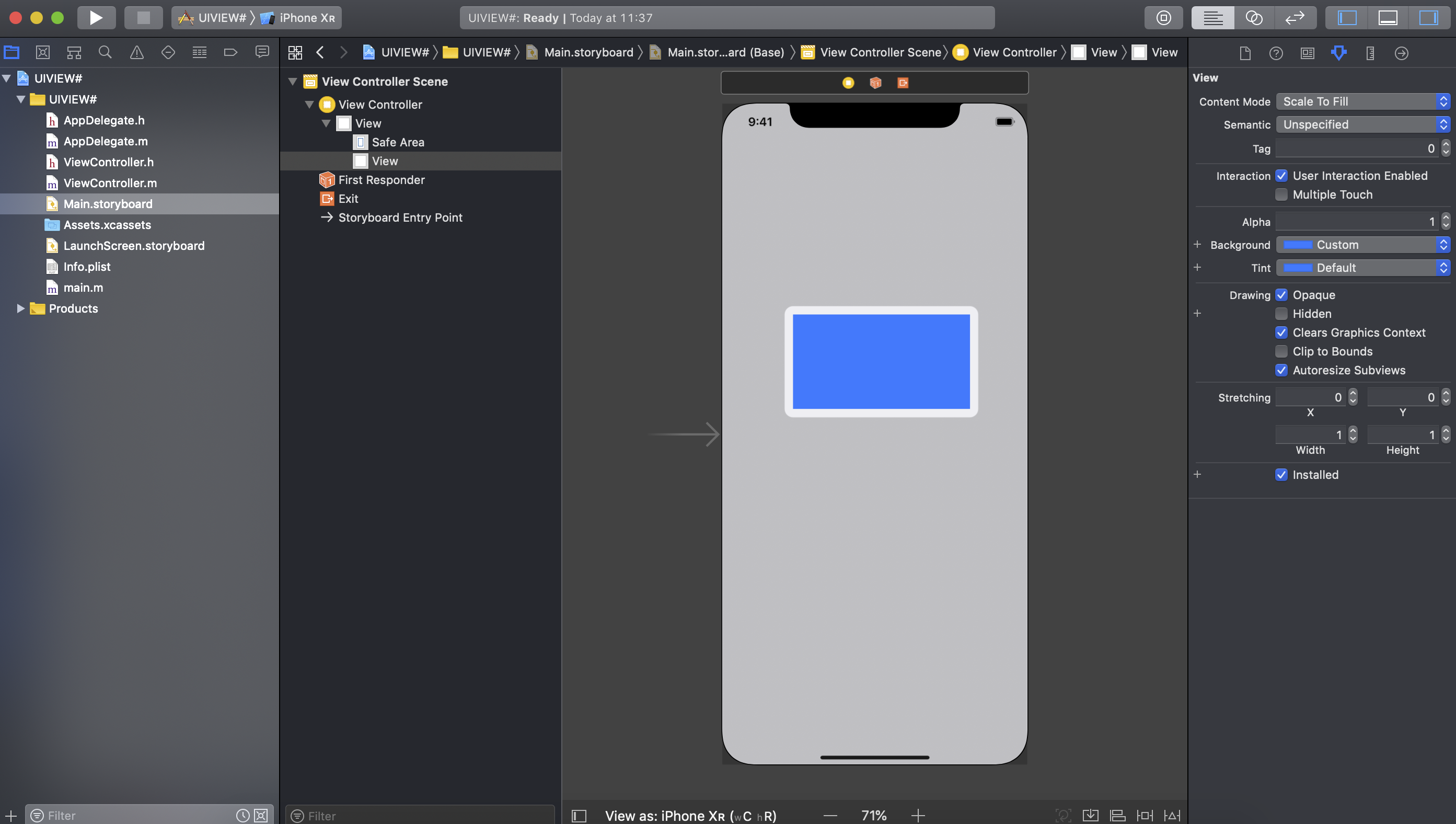The height and width of the screenshot is (824, 1456).
Task: Click the Alpha value field
Action: [x=1357, y=222]
